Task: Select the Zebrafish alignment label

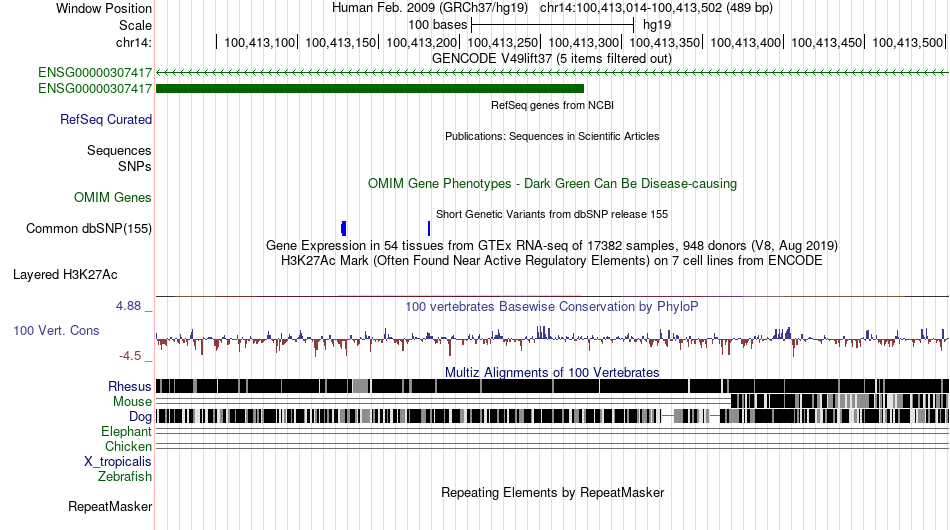Action: coord(125,477)
